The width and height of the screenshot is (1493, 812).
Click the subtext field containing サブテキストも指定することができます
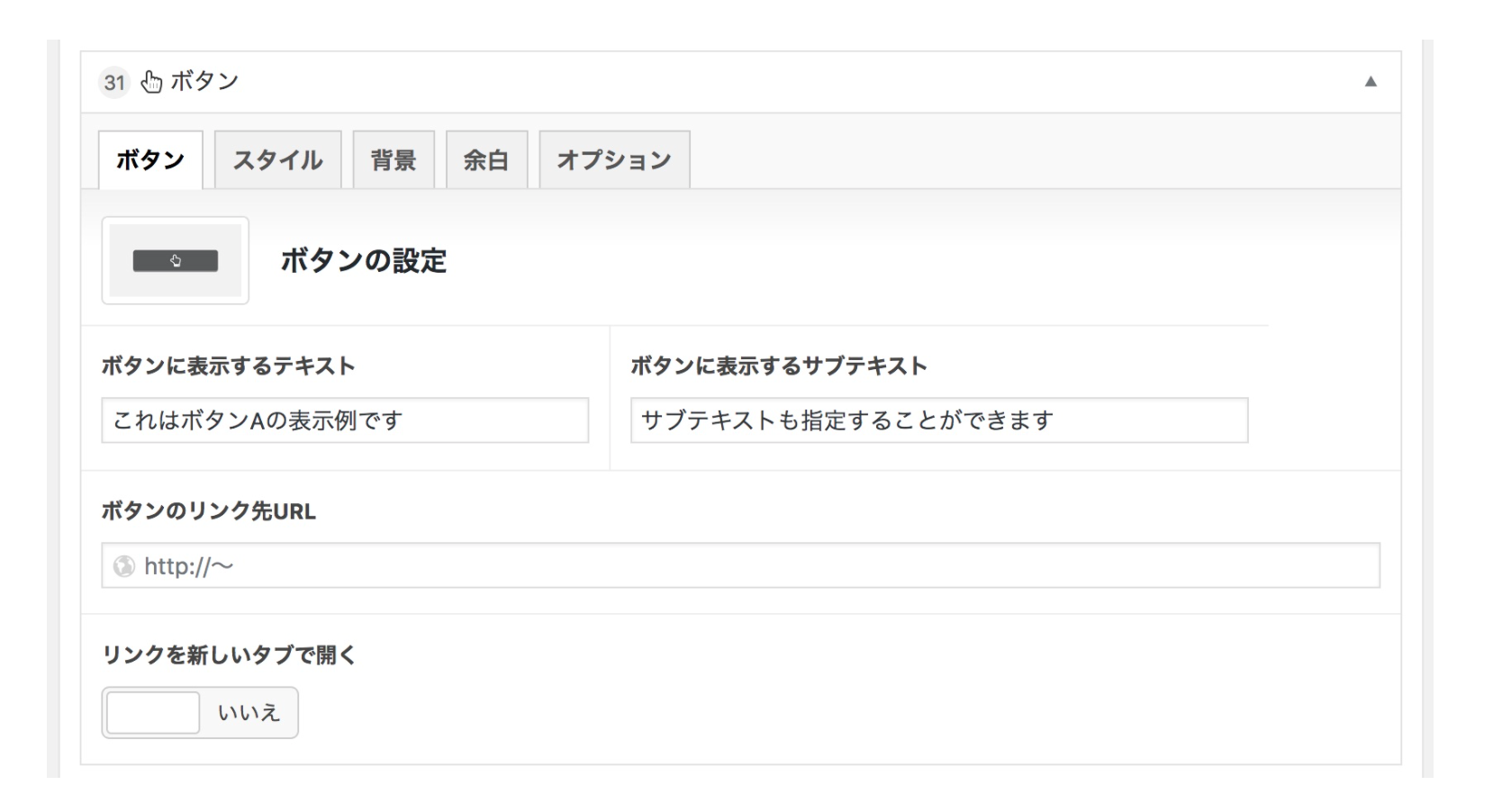tap(938, 420)
